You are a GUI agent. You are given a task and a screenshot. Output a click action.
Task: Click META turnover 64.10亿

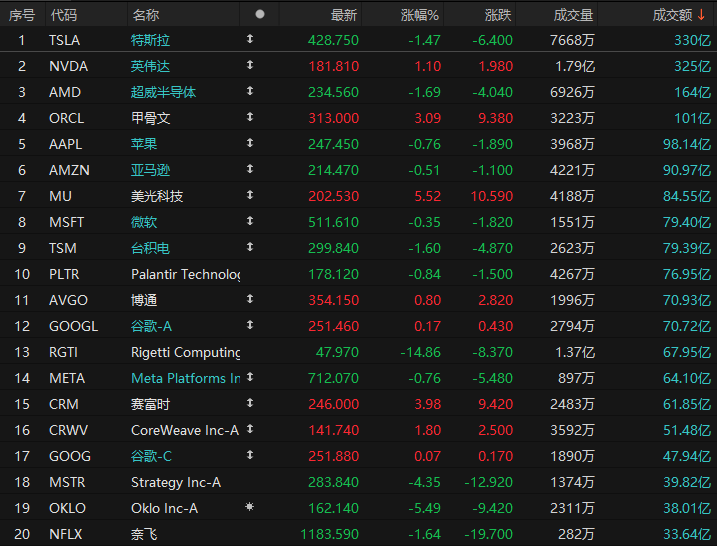coord(687,378)
